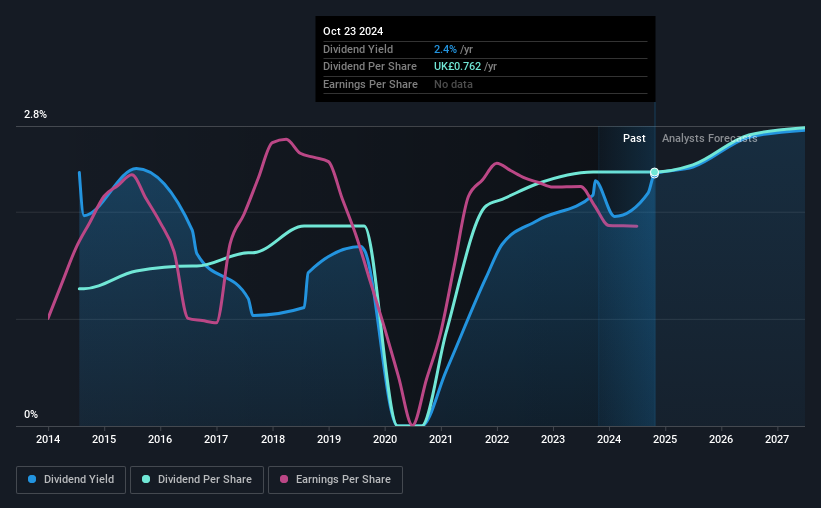
Task: Select the 2018 x-axis year label
Action: click(273, 439)
